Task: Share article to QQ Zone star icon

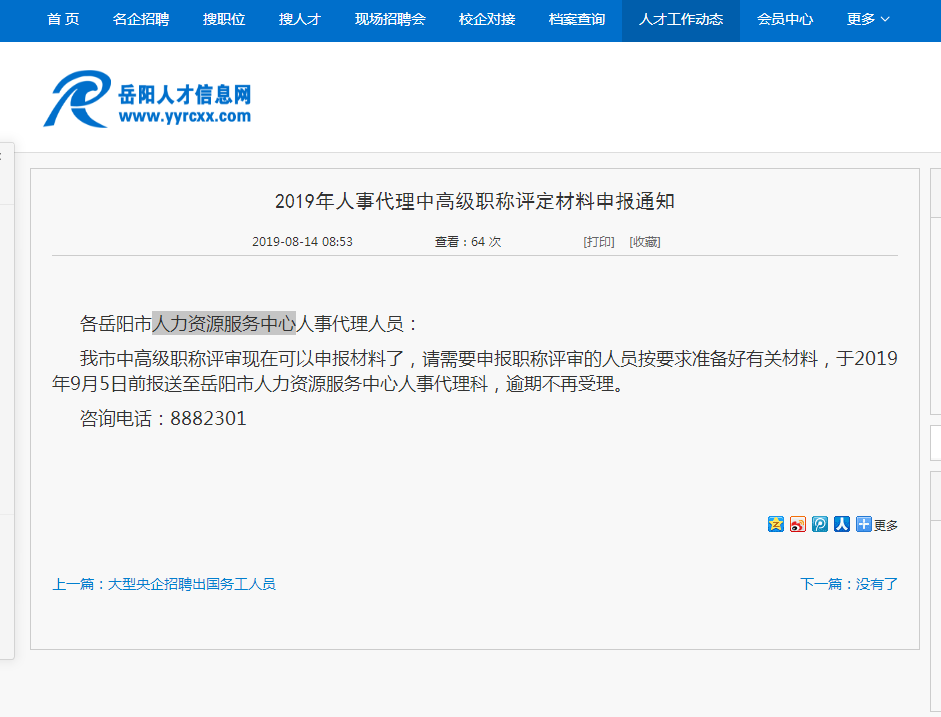Action: (776, 524)
